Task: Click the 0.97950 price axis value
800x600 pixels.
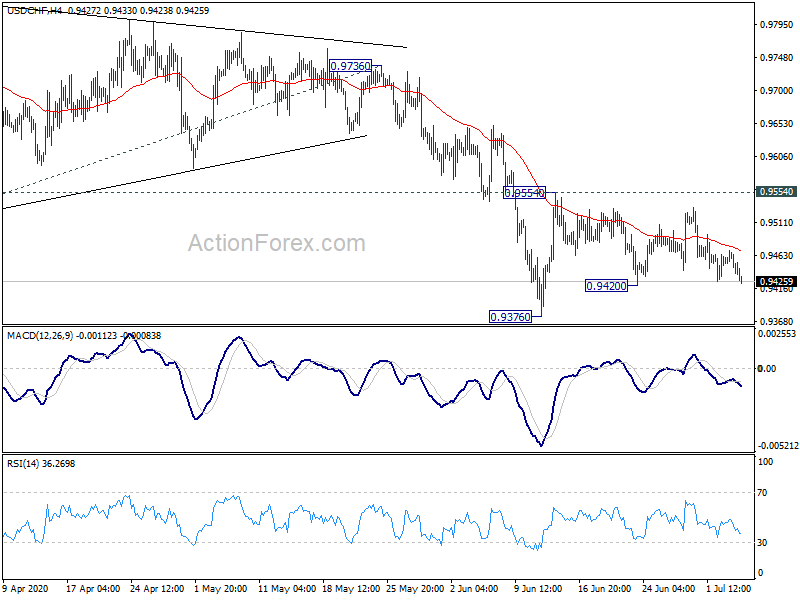Action: click(777, 24)
